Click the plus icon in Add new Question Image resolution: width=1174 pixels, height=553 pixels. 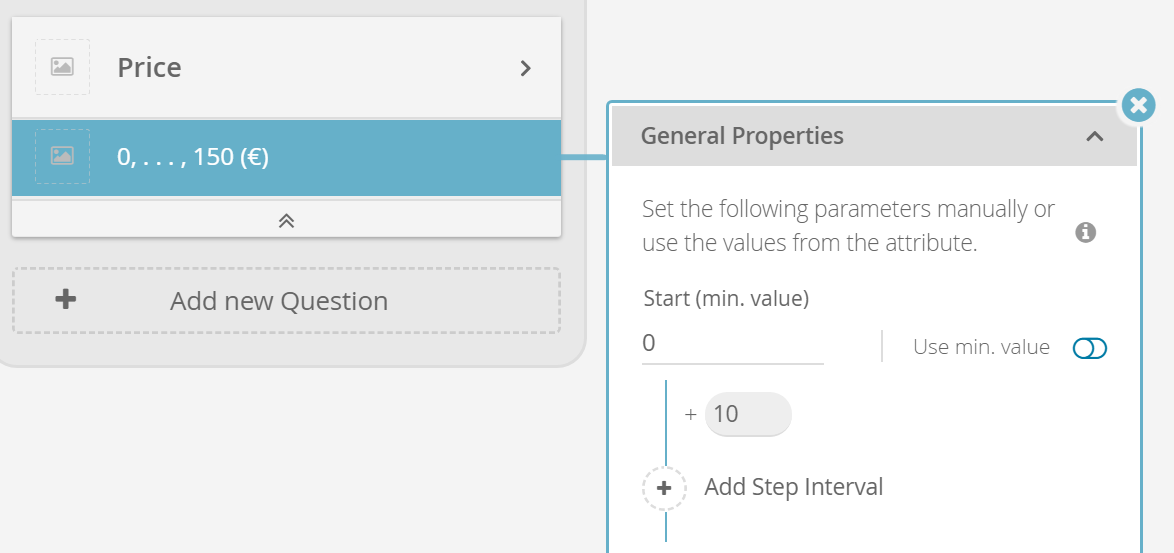point(66,300)
